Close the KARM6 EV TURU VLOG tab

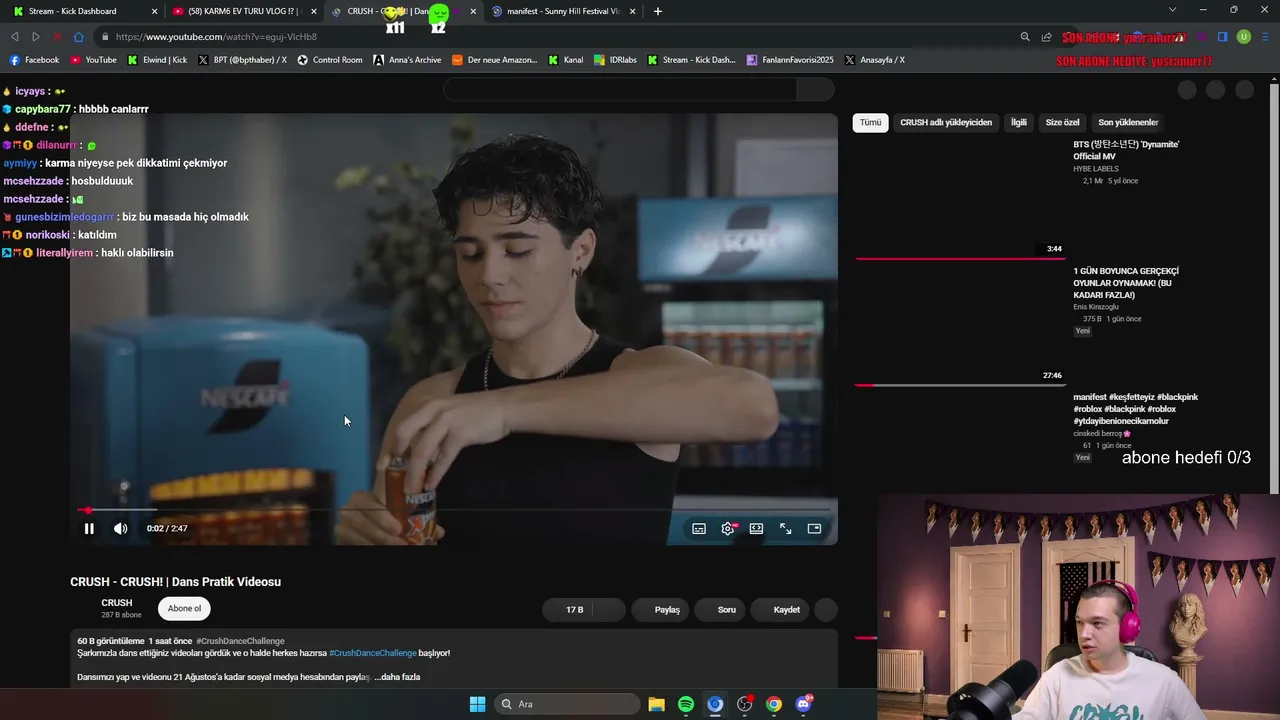(313, 11)
